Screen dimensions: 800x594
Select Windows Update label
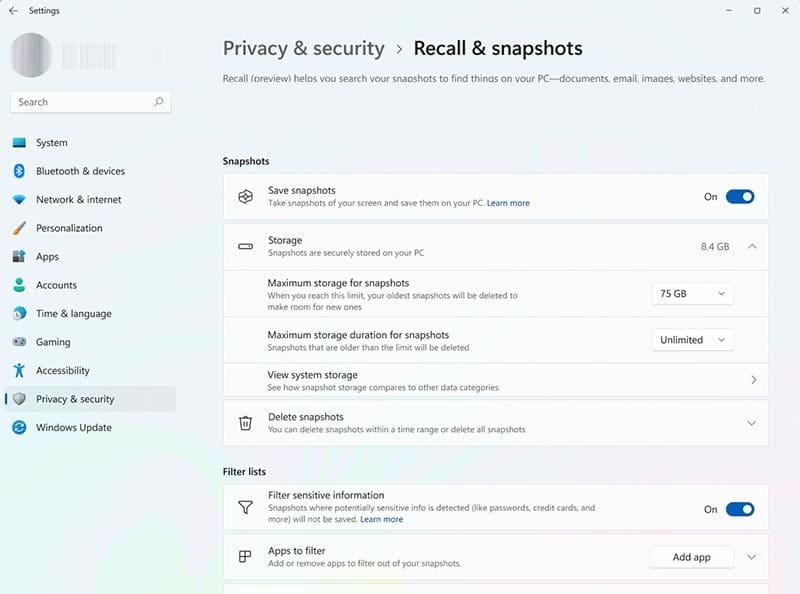73,428
